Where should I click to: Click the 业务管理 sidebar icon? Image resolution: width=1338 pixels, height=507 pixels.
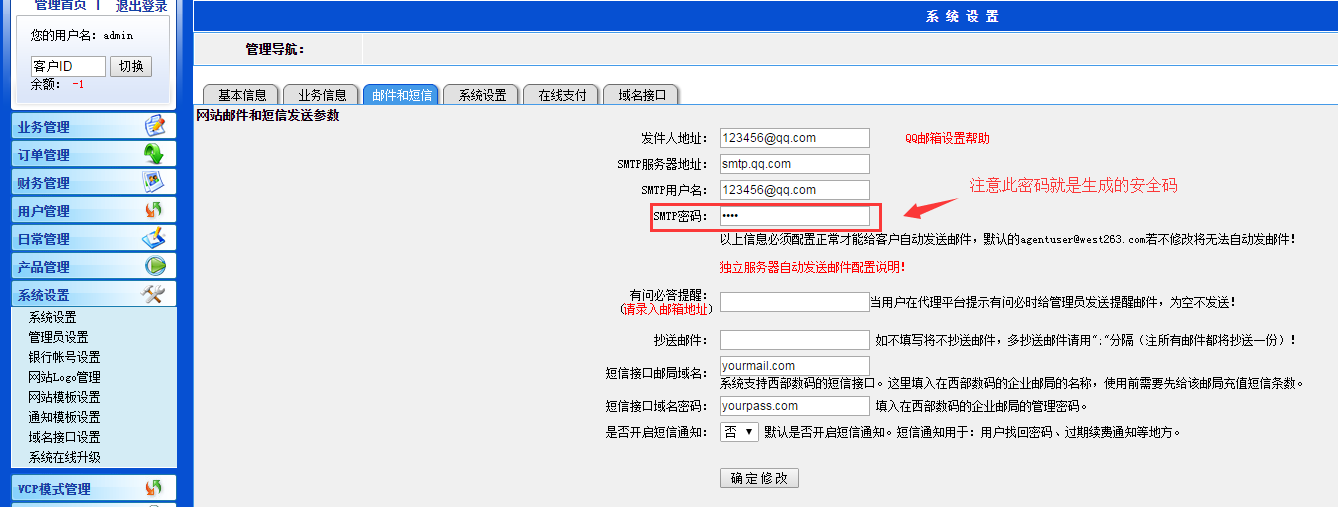[154, 126]
